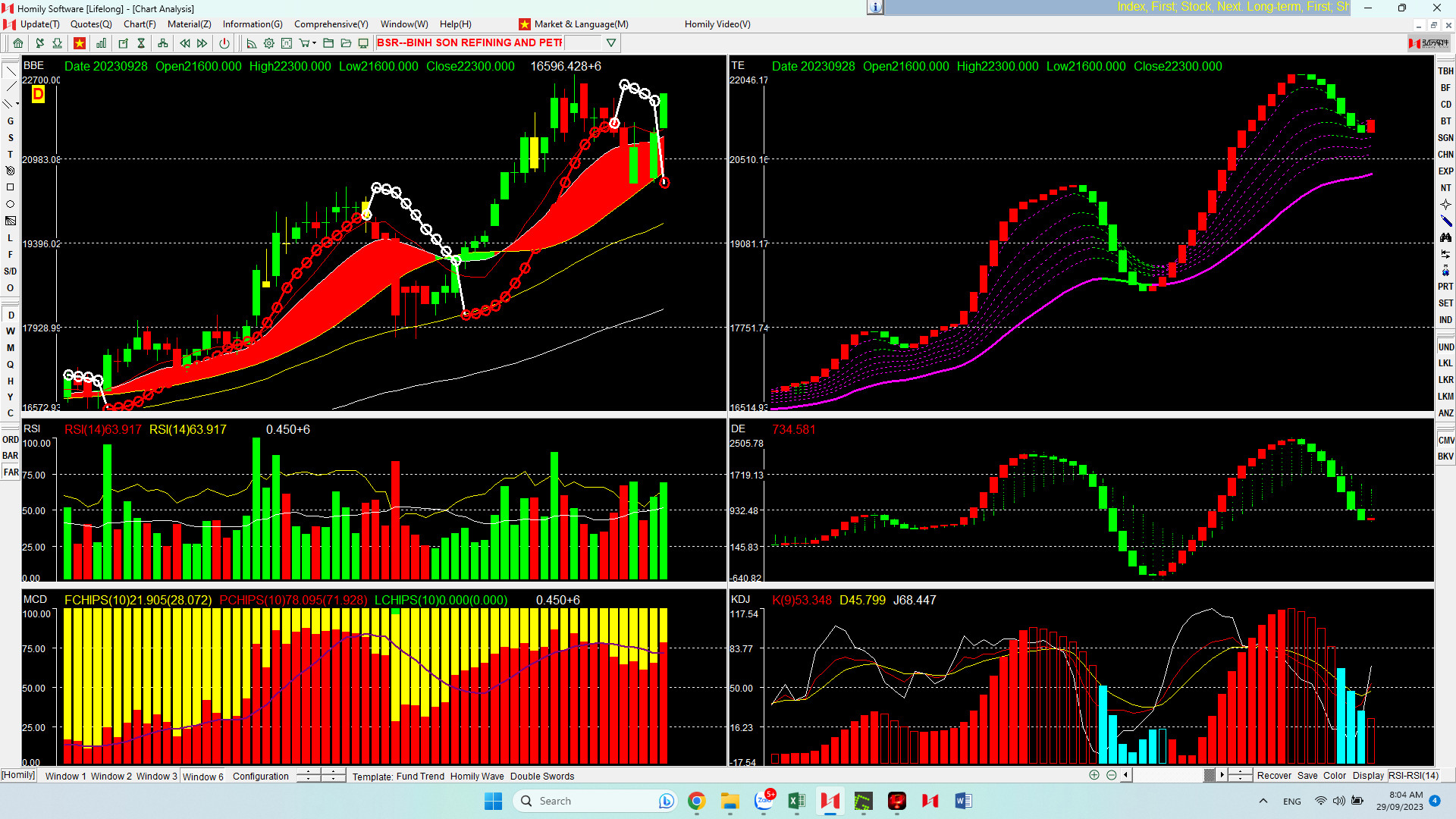Viewport: 1456px width, 819px height.
Task: Open the BSR stock selector dropdown
Action: click(611, 43)
